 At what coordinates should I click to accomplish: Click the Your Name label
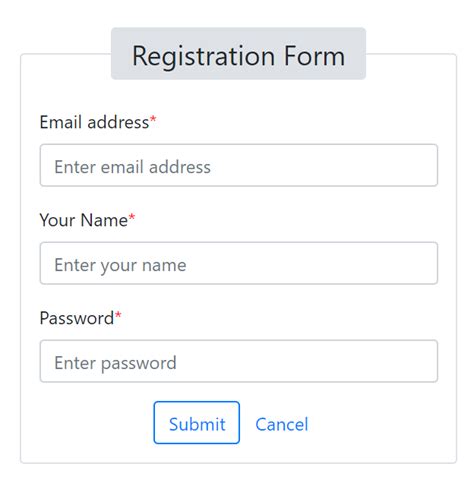[84, 220]
